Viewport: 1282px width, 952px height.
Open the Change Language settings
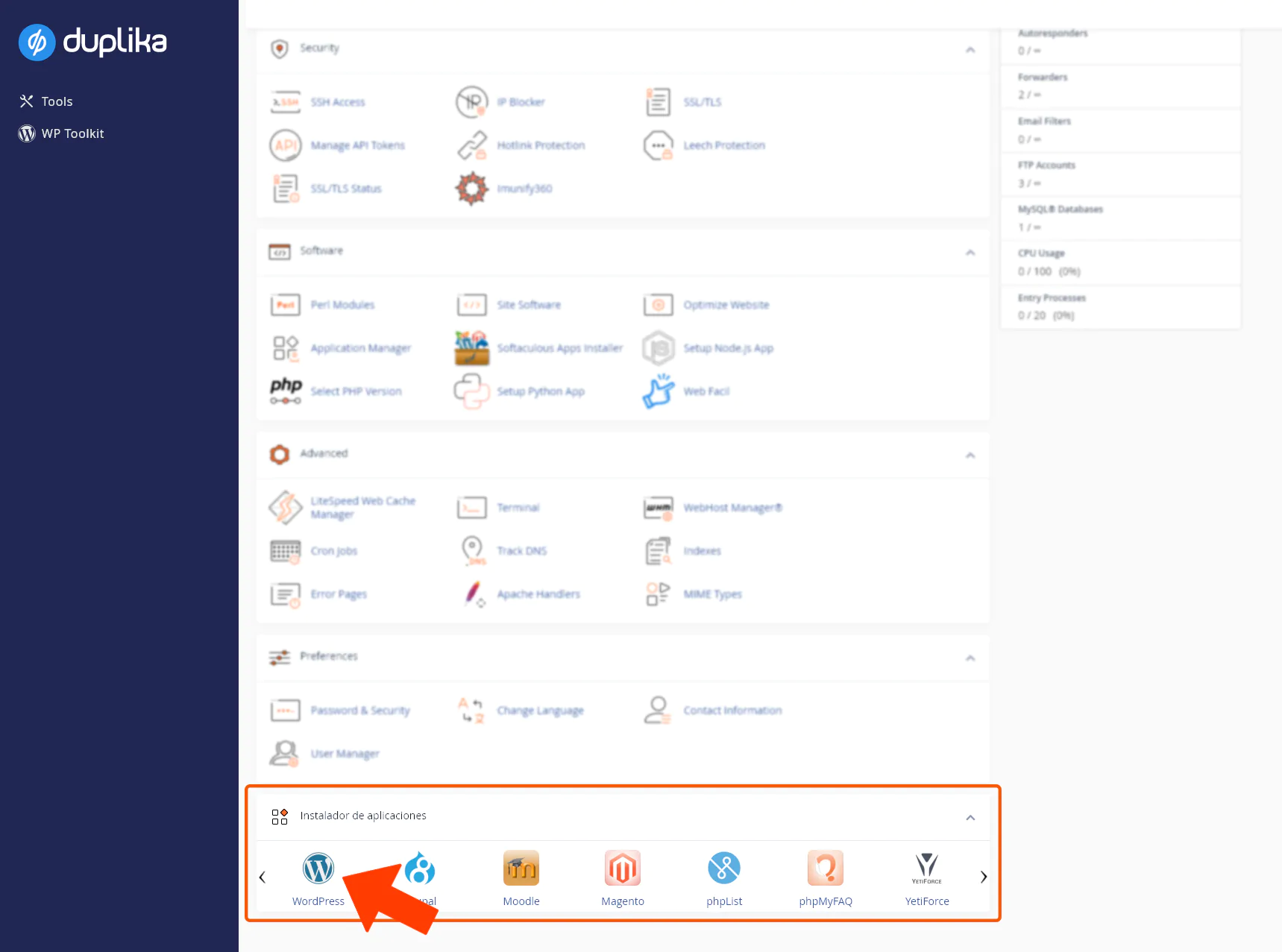point(540,710)
